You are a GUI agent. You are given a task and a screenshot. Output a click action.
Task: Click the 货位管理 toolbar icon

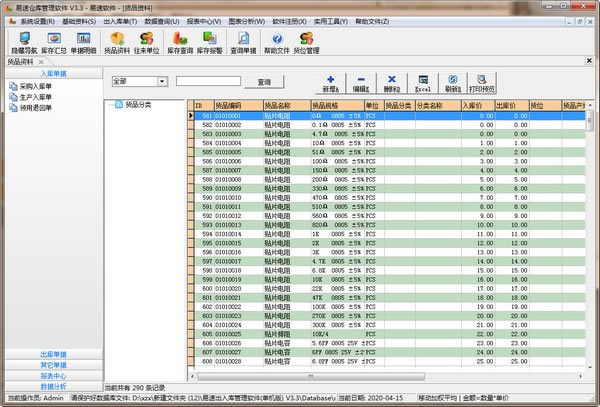pos(308,42)
